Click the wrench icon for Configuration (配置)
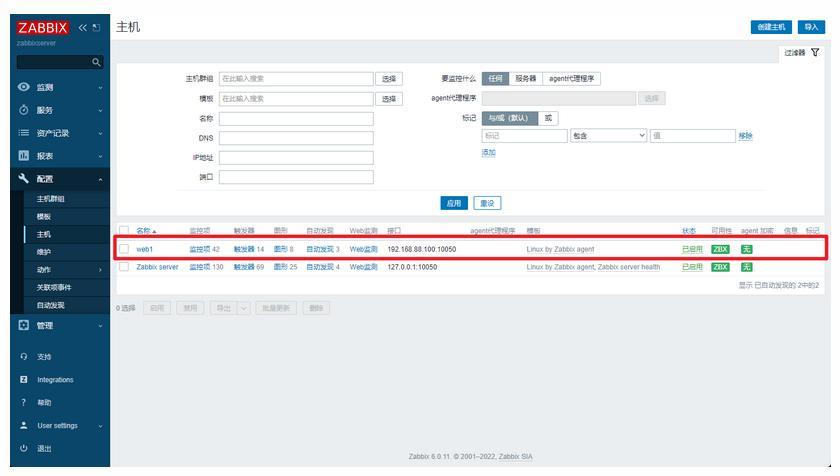This screenshot has height=476, width=840. [x=24, y=178]
